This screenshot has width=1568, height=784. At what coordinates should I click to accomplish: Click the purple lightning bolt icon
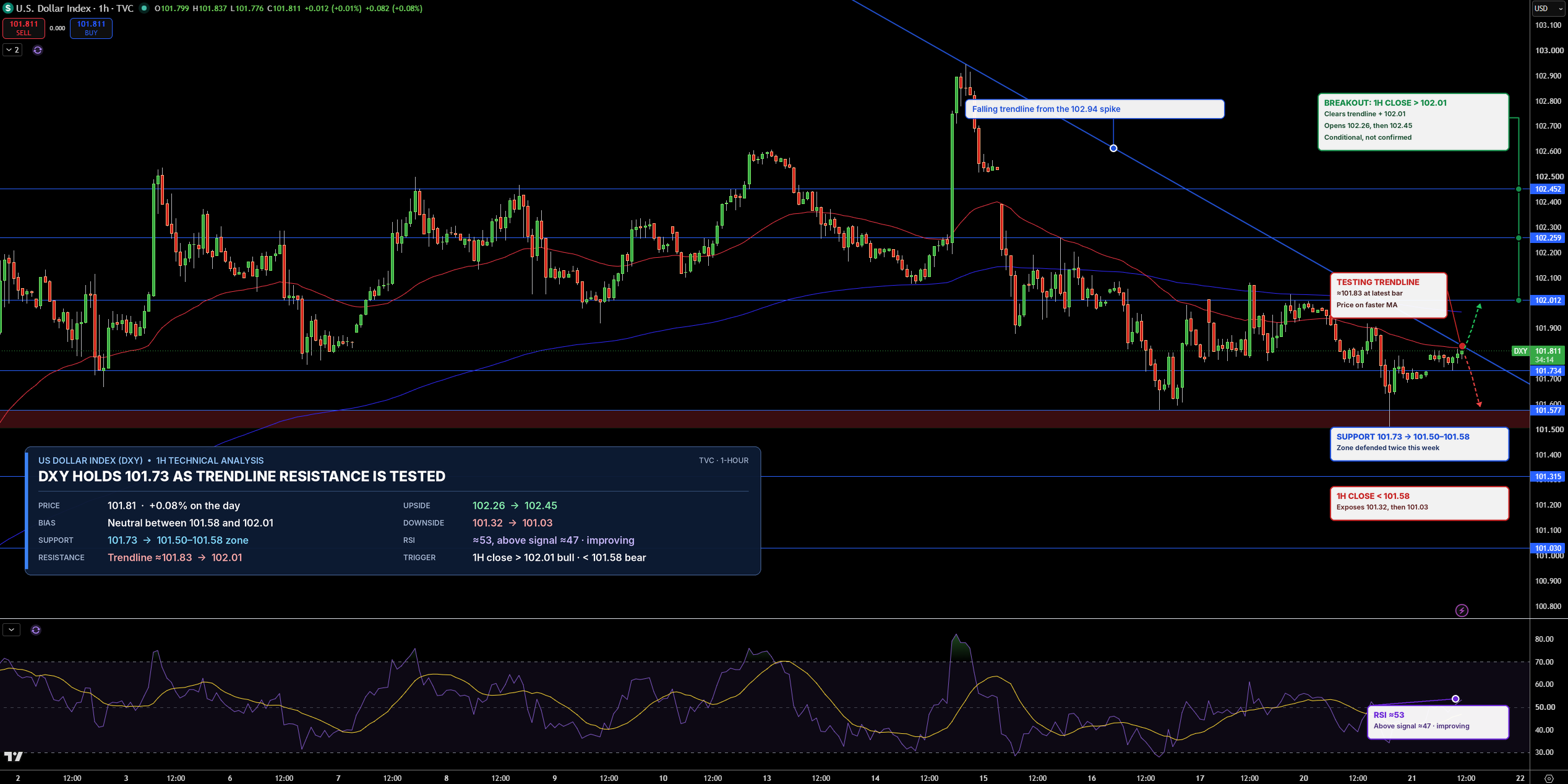[x=1462, y=610]
